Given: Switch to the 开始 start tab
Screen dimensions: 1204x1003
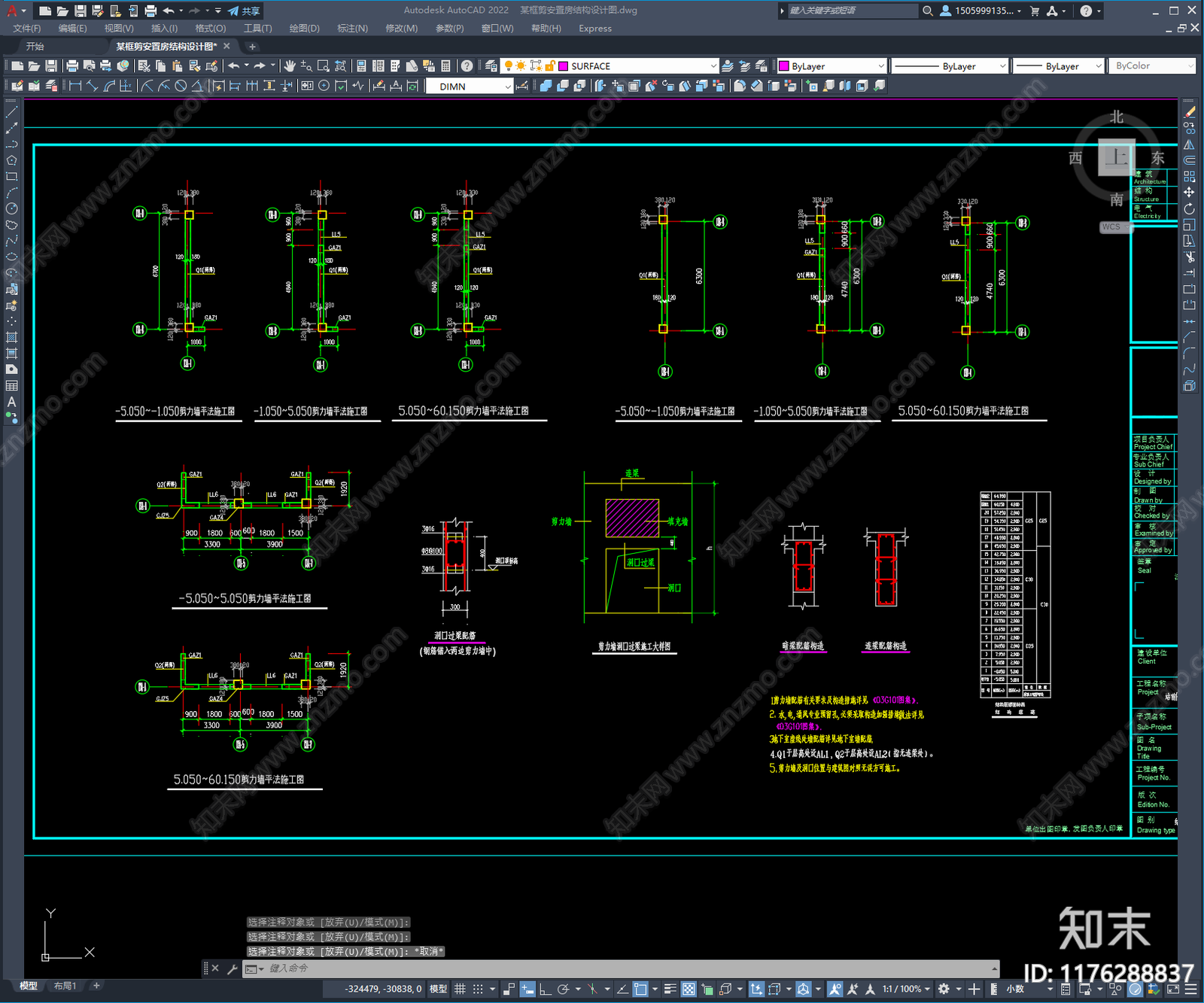Looking at the screenshot, I should (35, 47).
